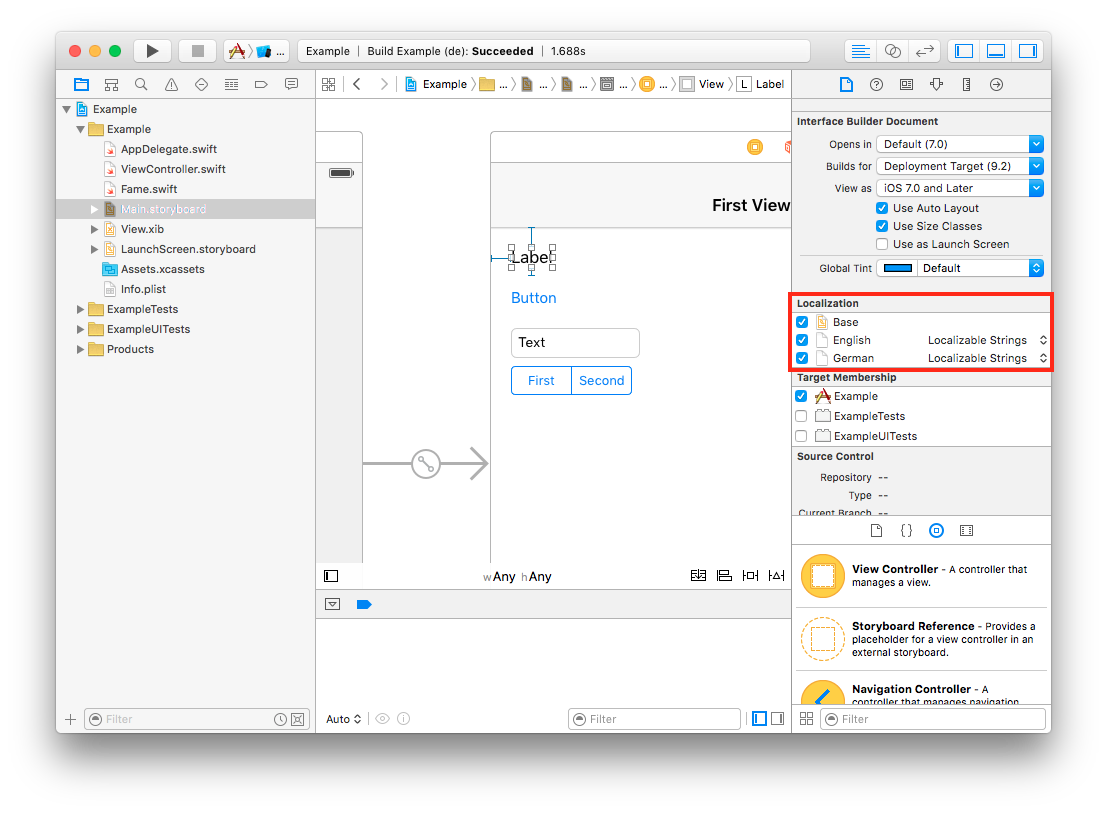Show the connections inspector
This screenshot has height=813, width=1107.
[x=996, y=85]
